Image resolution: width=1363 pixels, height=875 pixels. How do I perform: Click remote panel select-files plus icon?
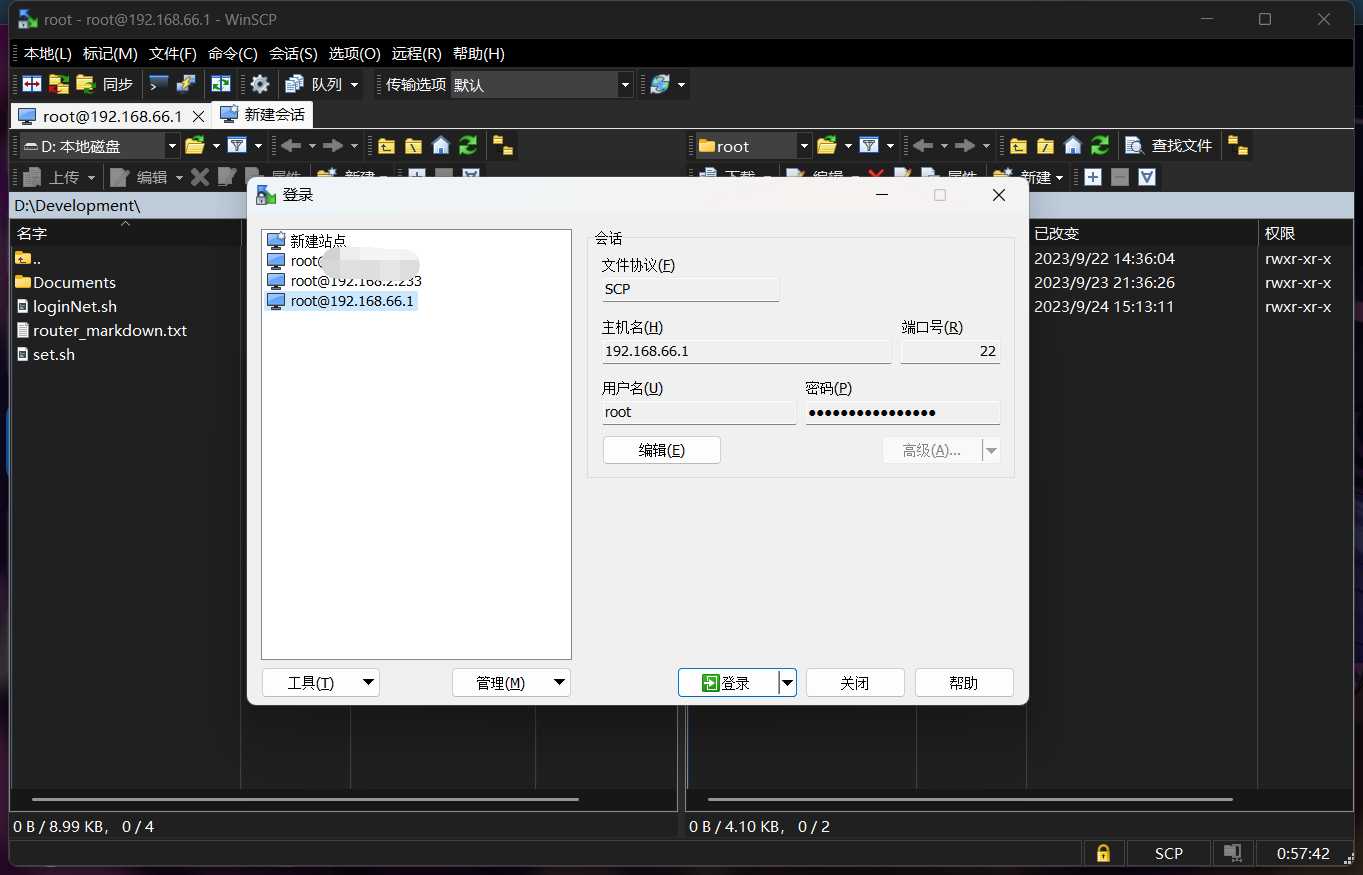[x=1093, y=177]
